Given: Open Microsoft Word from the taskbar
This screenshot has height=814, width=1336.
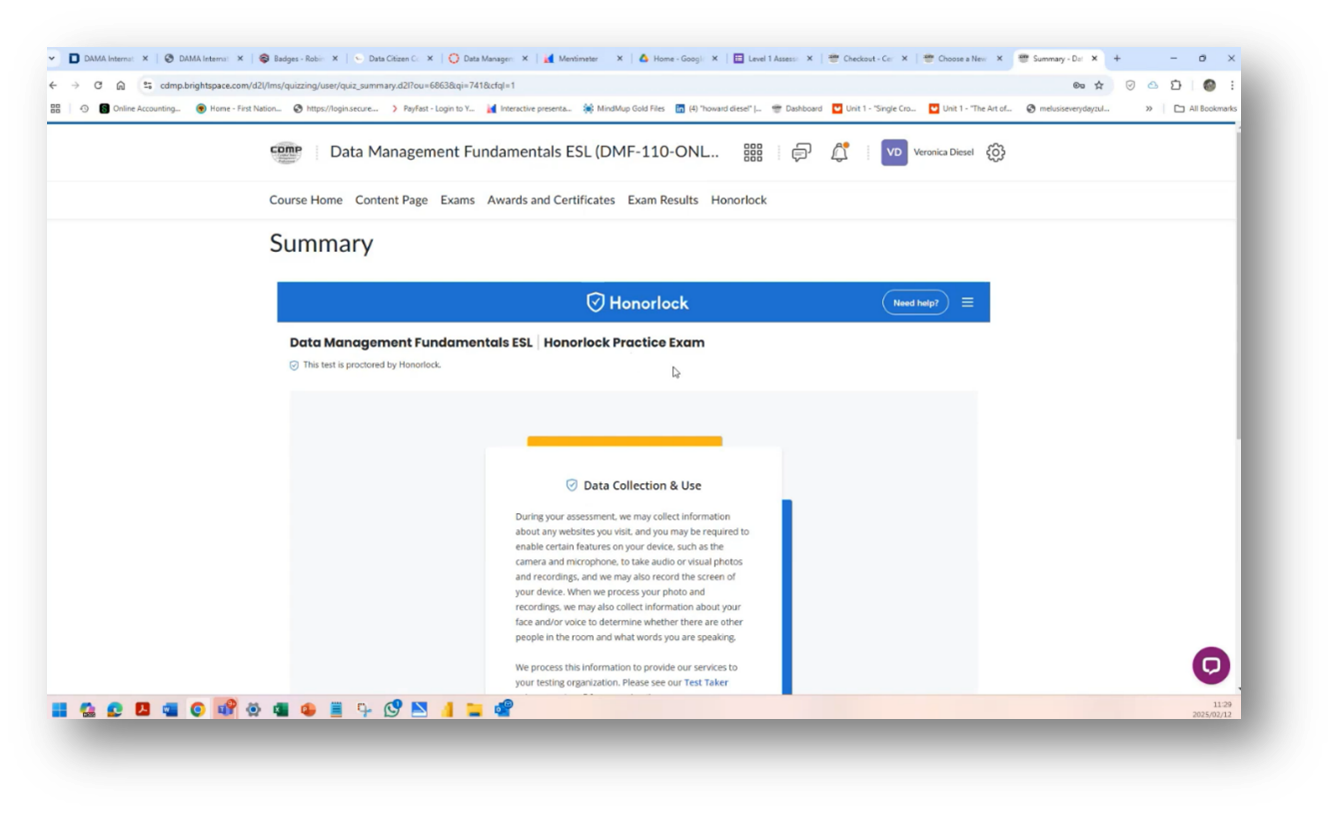Looking at the screenshot, I should click(x=170, y=709).
